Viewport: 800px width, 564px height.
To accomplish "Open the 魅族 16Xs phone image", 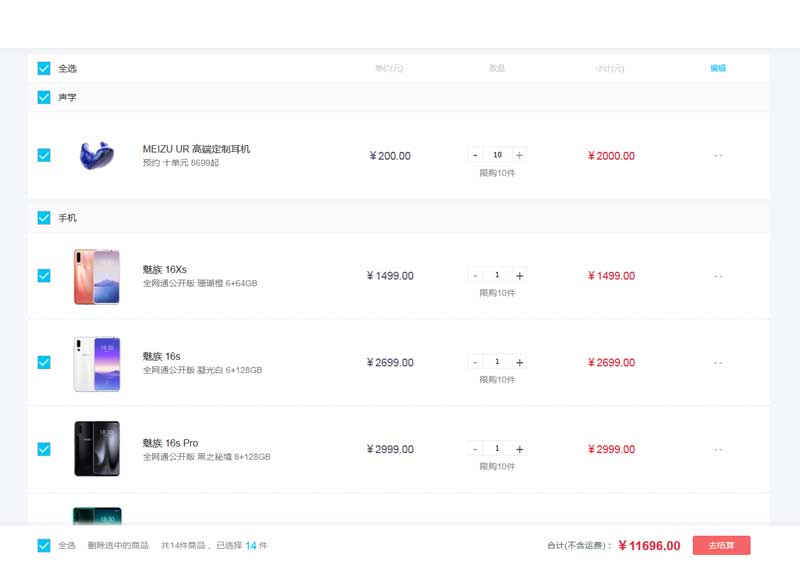I will pyautogui.click(x=97, y=276).
